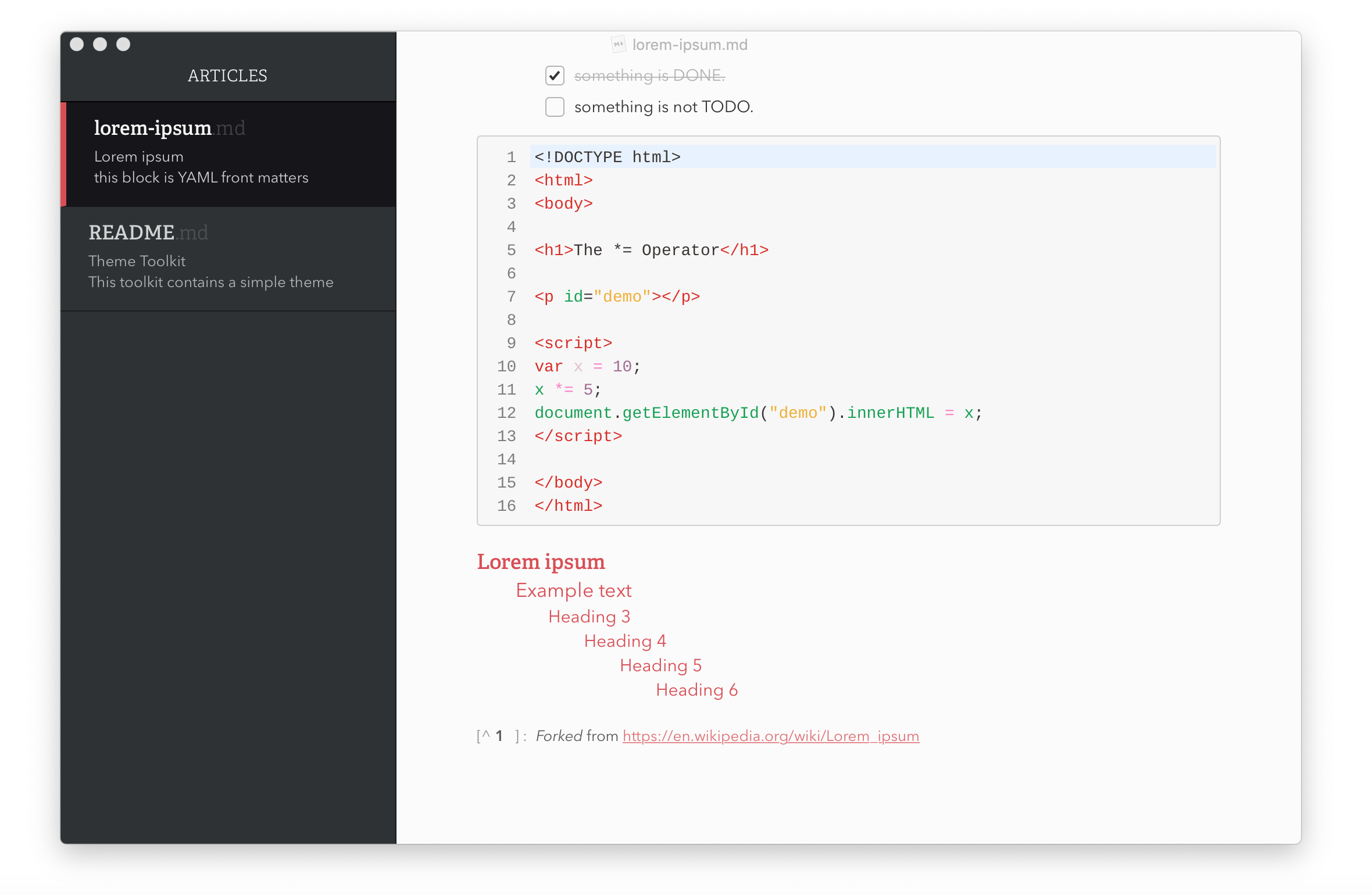
Task: Go to 'Heading 3' in table of contents
Action: click(589, 616)
